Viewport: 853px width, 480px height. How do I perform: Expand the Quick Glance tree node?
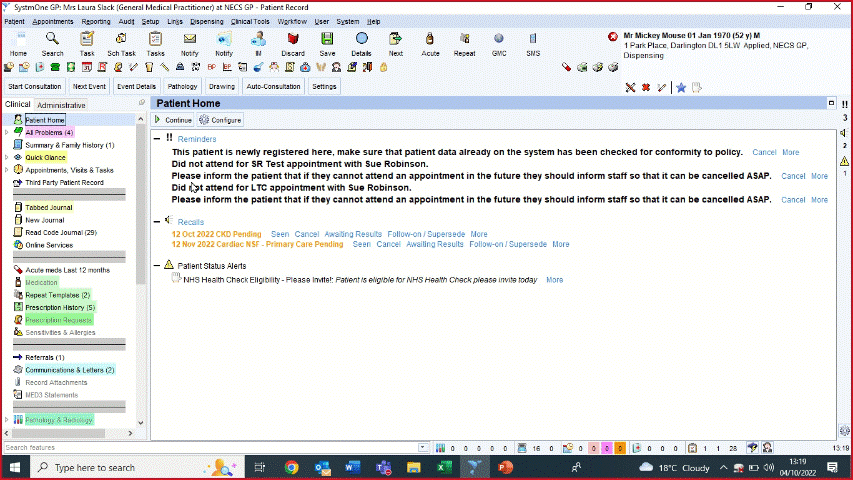pyautogui.click(x=7, y=157)
